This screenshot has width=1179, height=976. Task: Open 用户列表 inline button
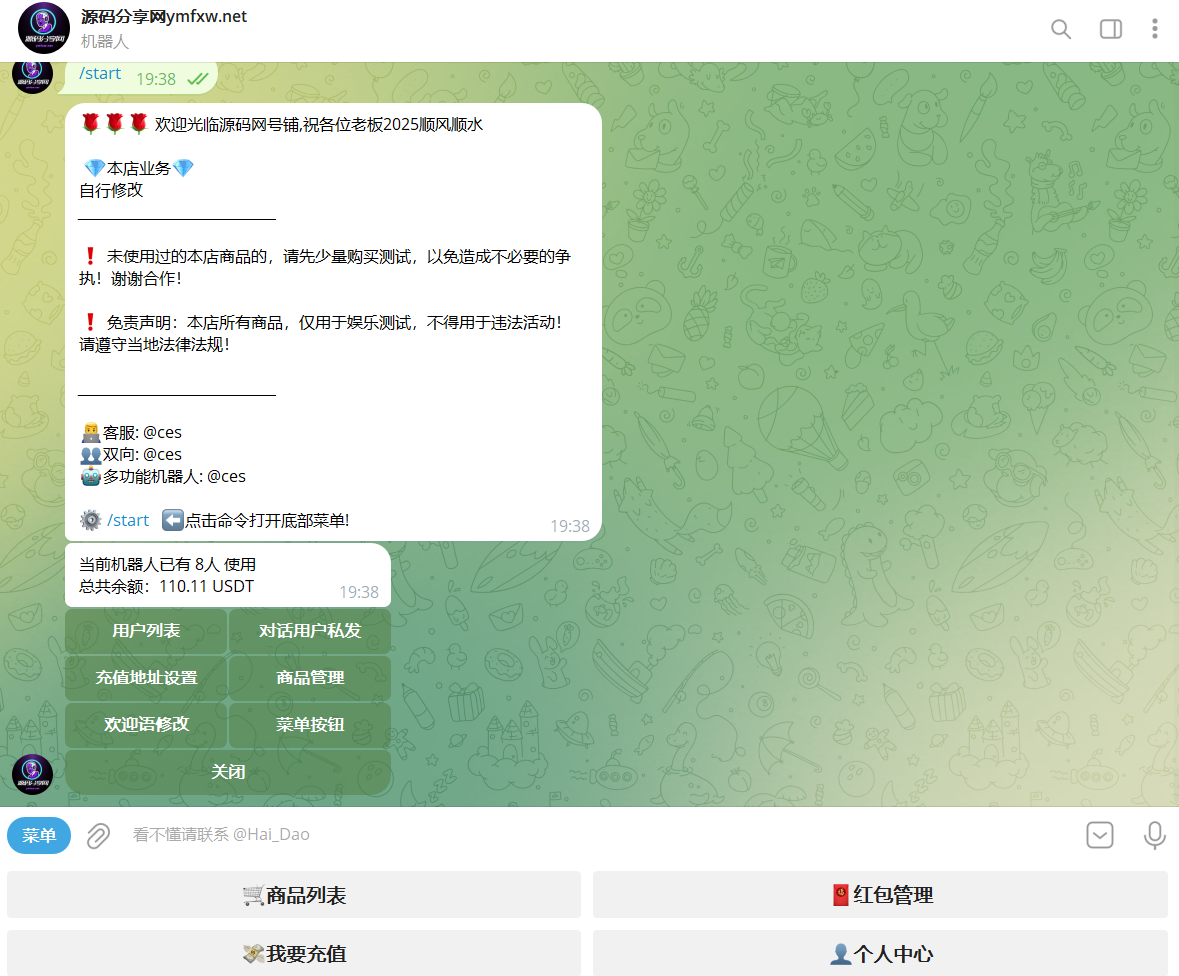[146, 631]
